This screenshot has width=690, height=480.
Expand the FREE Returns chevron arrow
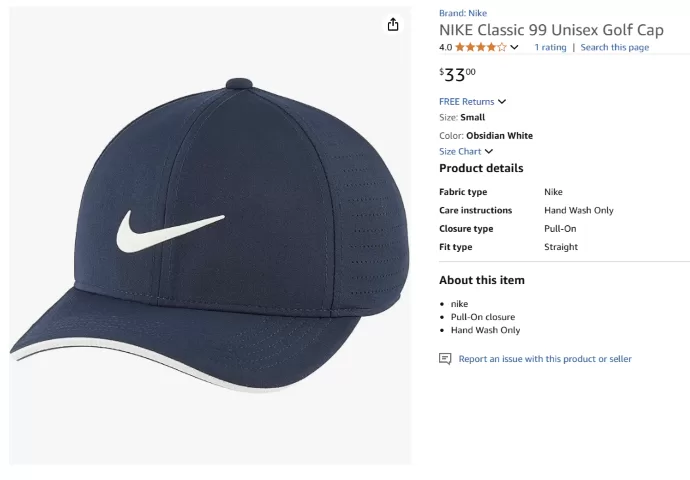click(x=502, y=102)
